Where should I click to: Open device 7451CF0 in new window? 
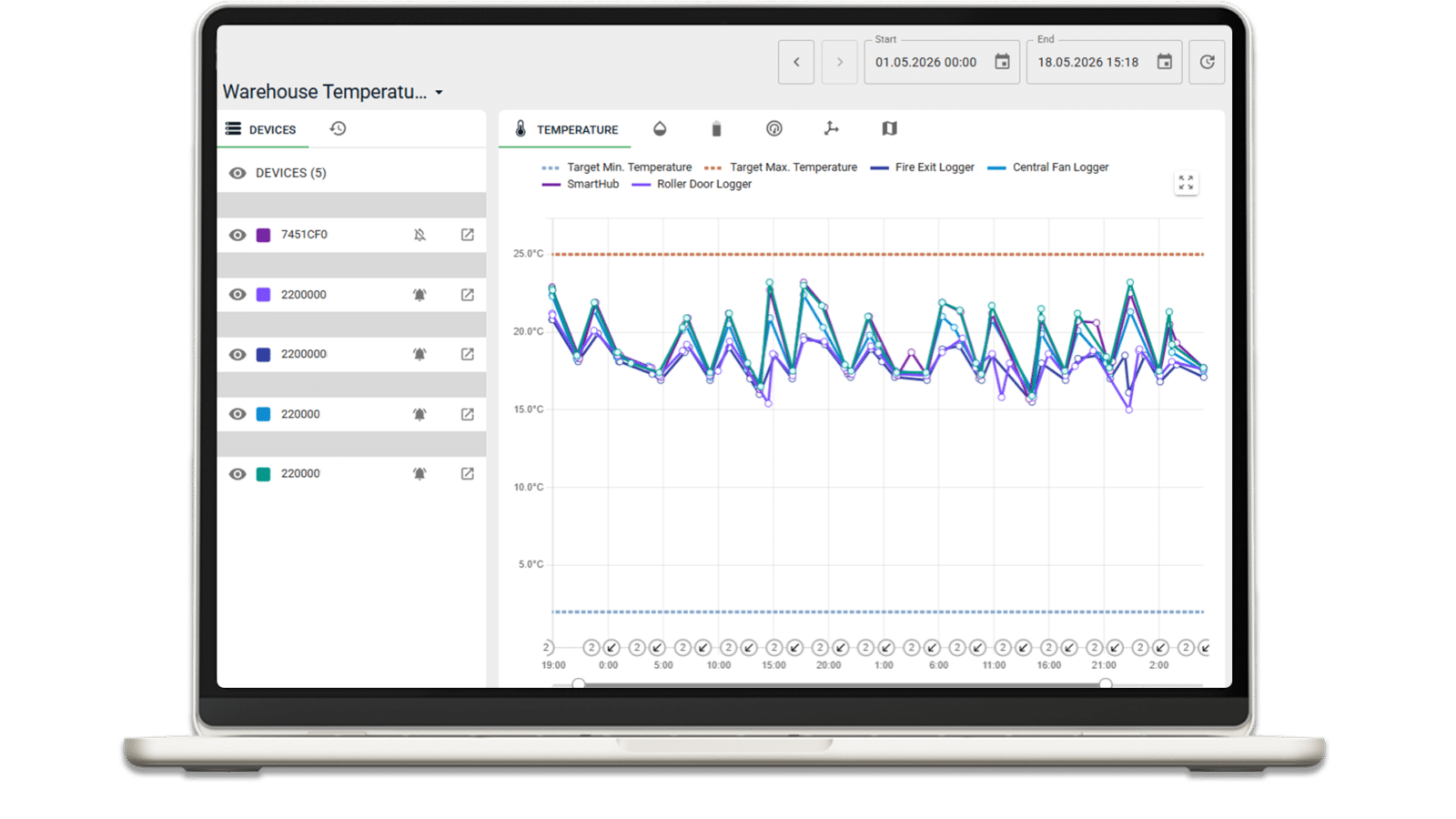(x=467, y=235)
